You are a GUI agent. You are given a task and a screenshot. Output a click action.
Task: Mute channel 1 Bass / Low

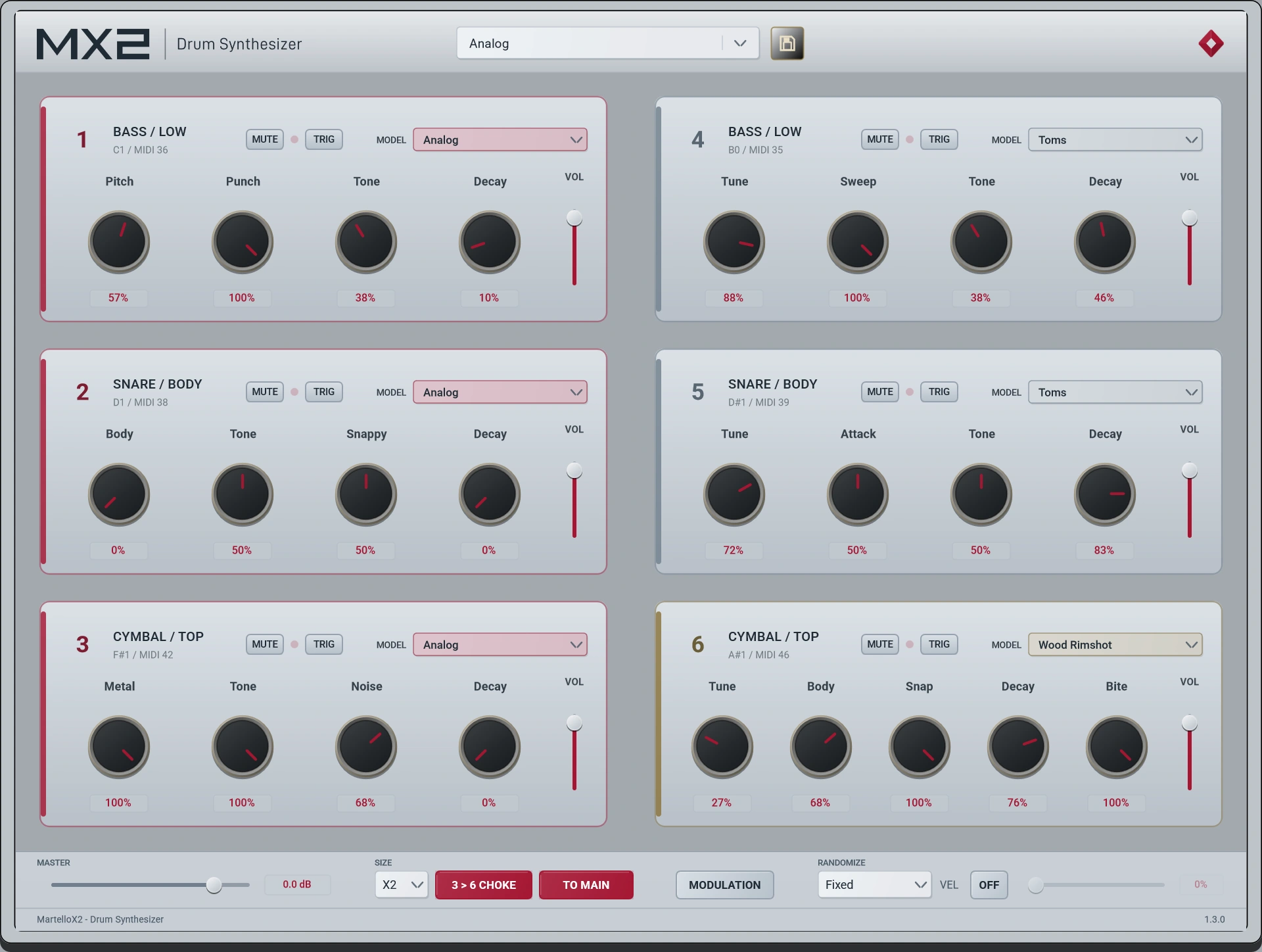265,139
